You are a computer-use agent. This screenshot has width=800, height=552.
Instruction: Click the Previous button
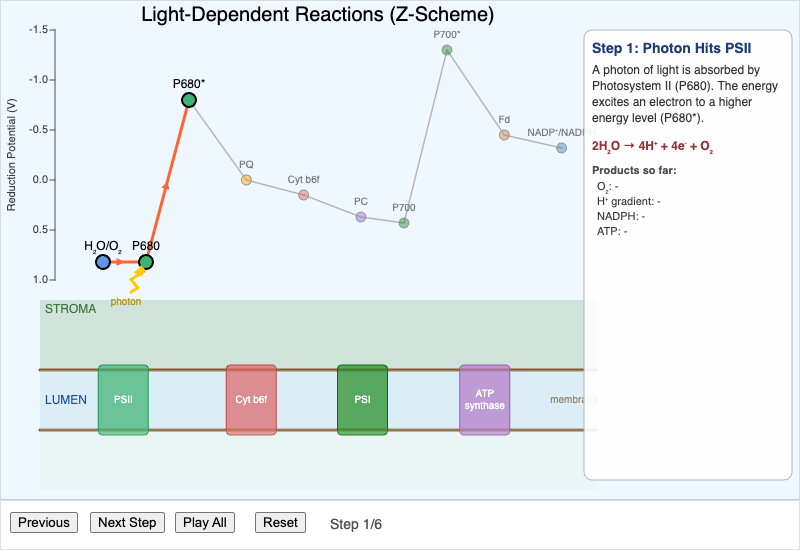coord(44,522)
